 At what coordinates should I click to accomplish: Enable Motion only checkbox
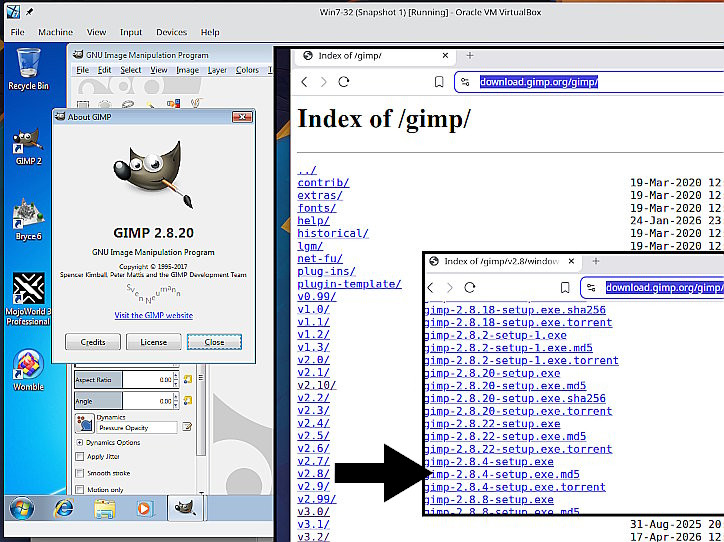[x=79, y=489]
